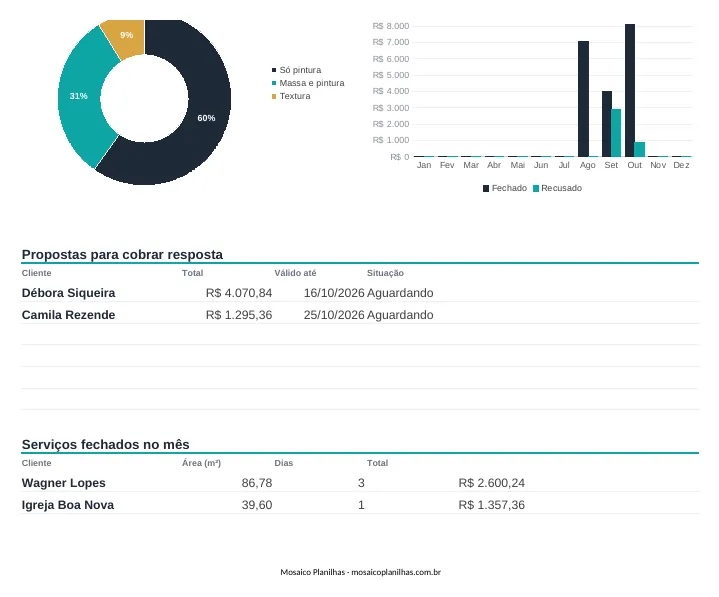Click the Massa e pintura legend swatch

tap(274, 83)
